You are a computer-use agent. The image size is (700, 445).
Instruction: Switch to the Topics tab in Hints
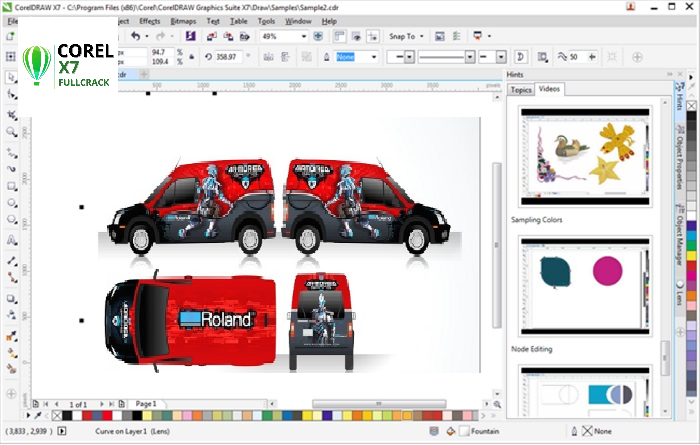click(x=521, y=90)
